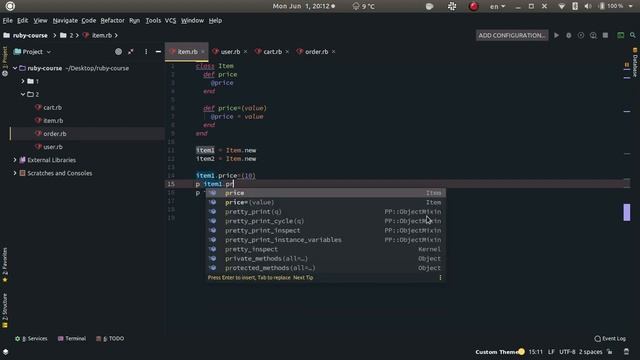Choose protected_methods(all=…) suggestion

click(326, 268)
